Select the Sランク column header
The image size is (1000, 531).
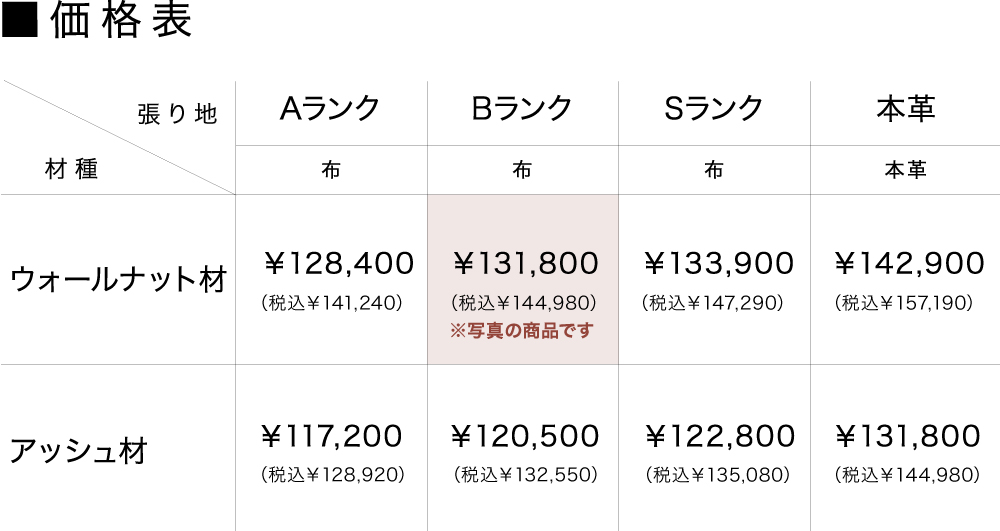point(714,108)
